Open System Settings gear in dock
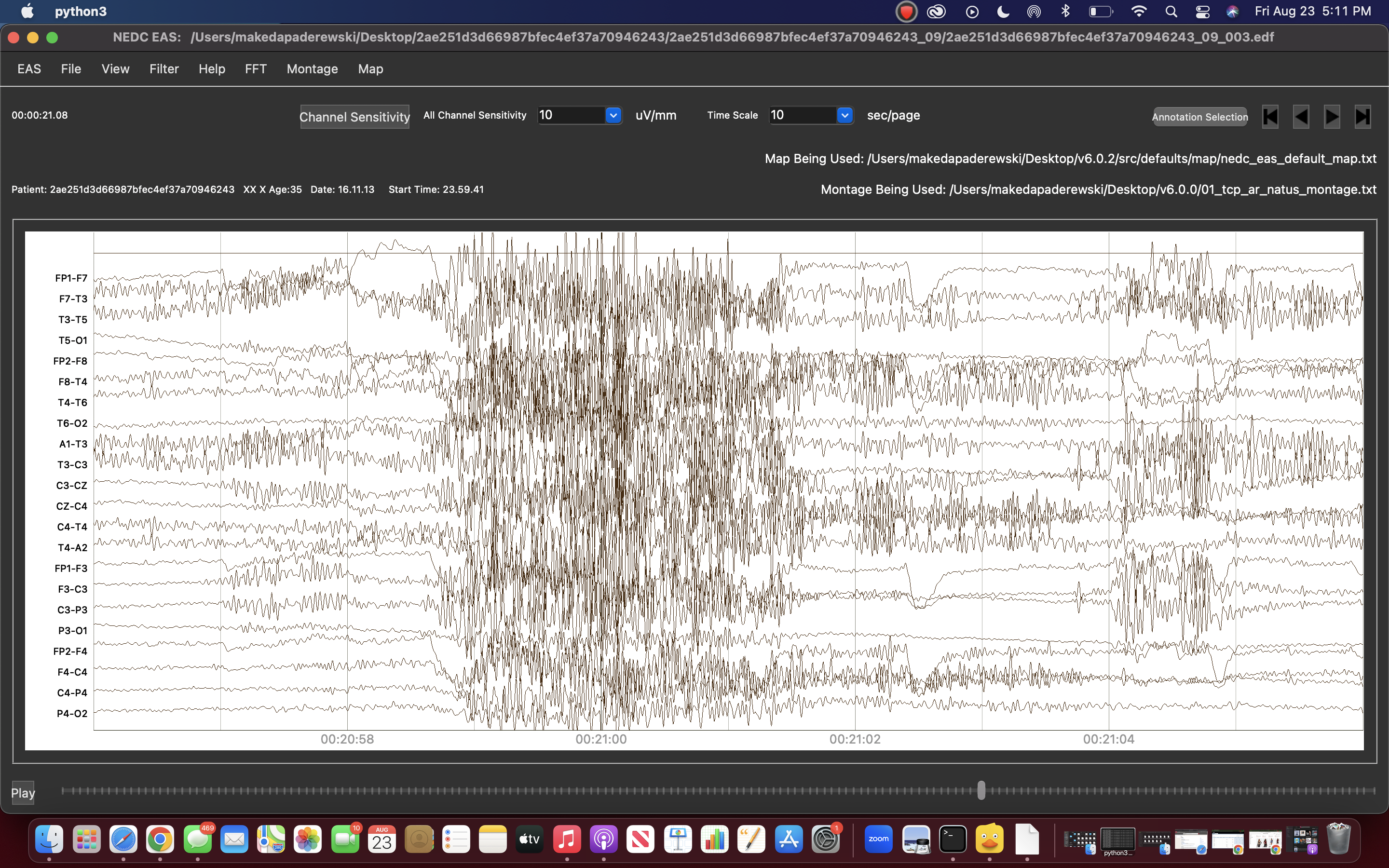 (x=825, y=839)
